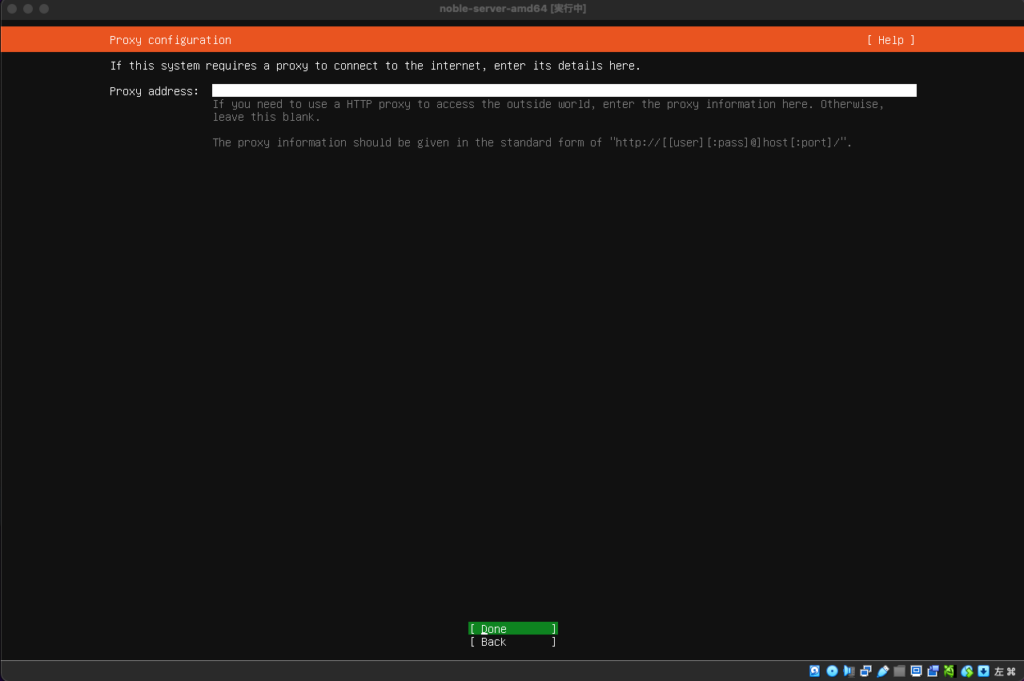Click the Proxy configuration header title
This screenshot has height=681, width=1024.
pyautogui.click(x=170, y=40)
